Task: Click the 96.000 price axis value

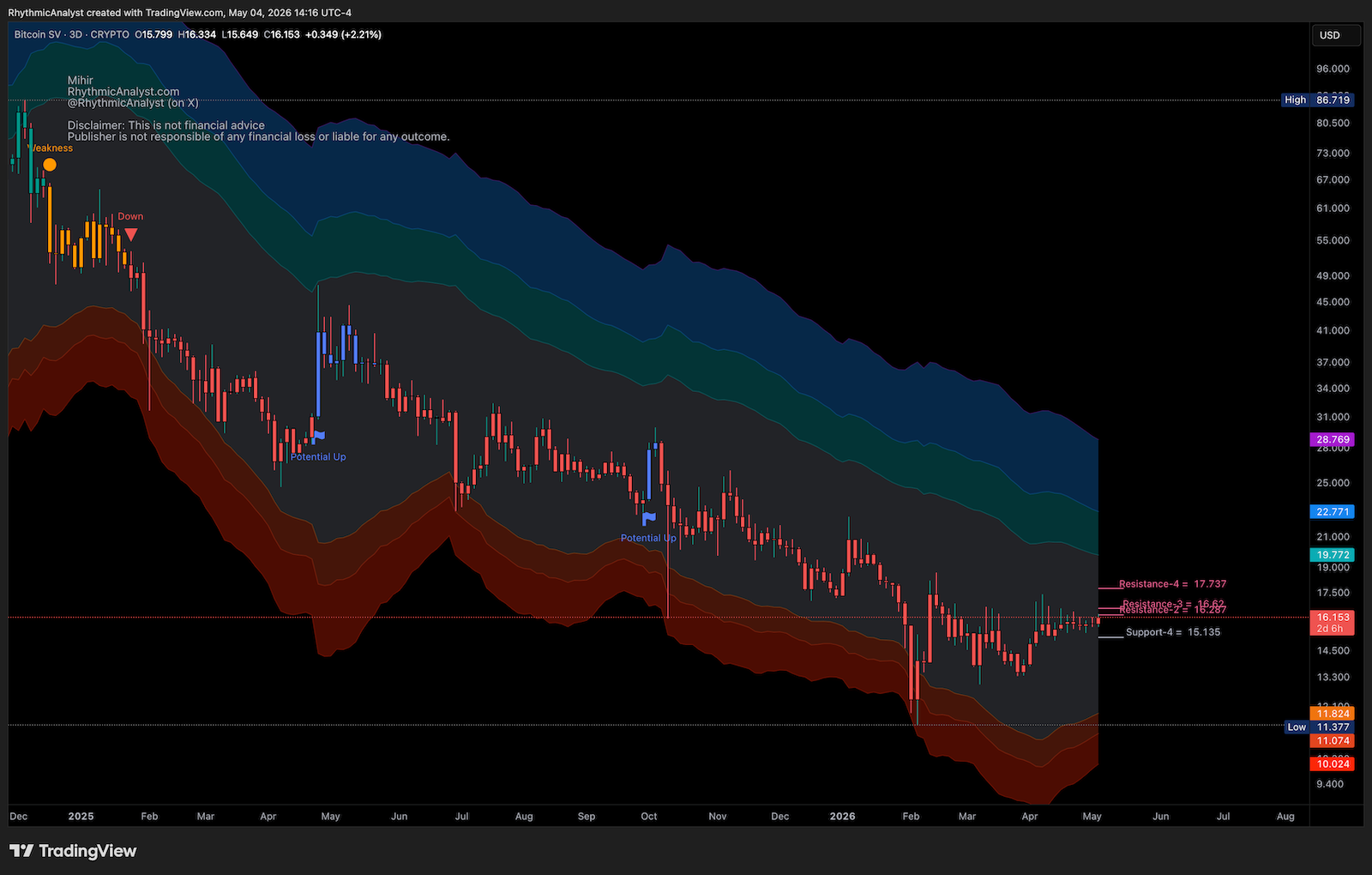Action: (1333, 69)
